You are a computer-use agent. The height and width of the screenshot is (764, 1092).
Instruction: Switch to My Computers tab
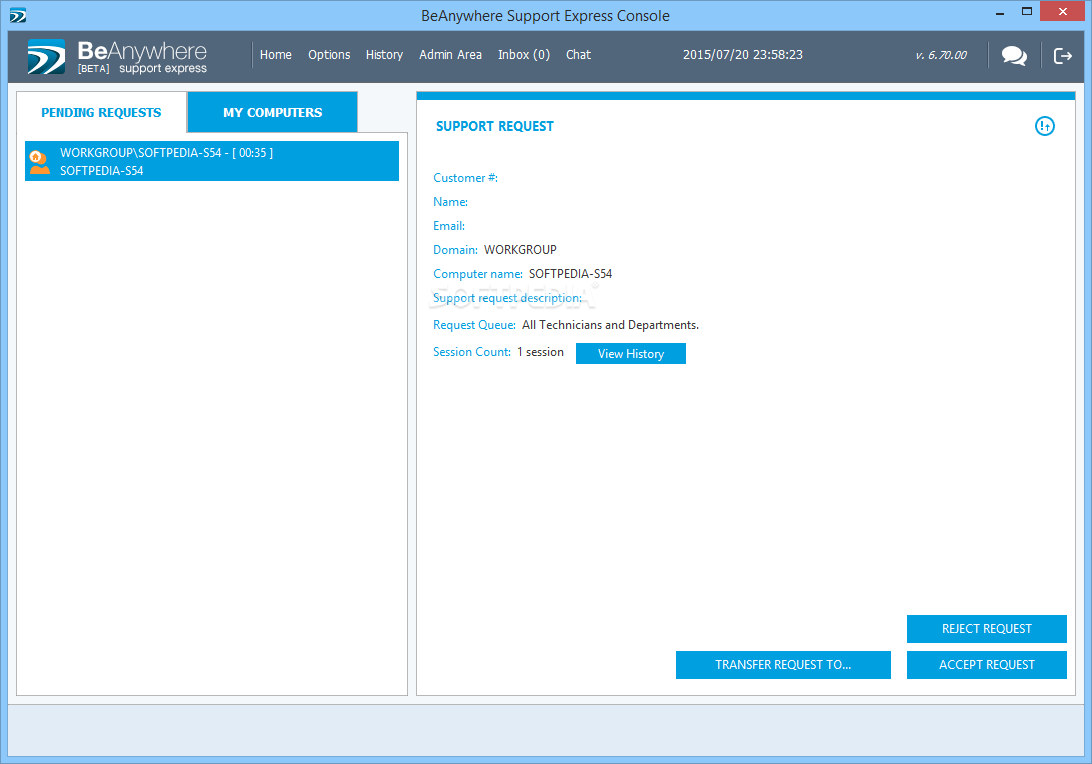click(272, 112)
